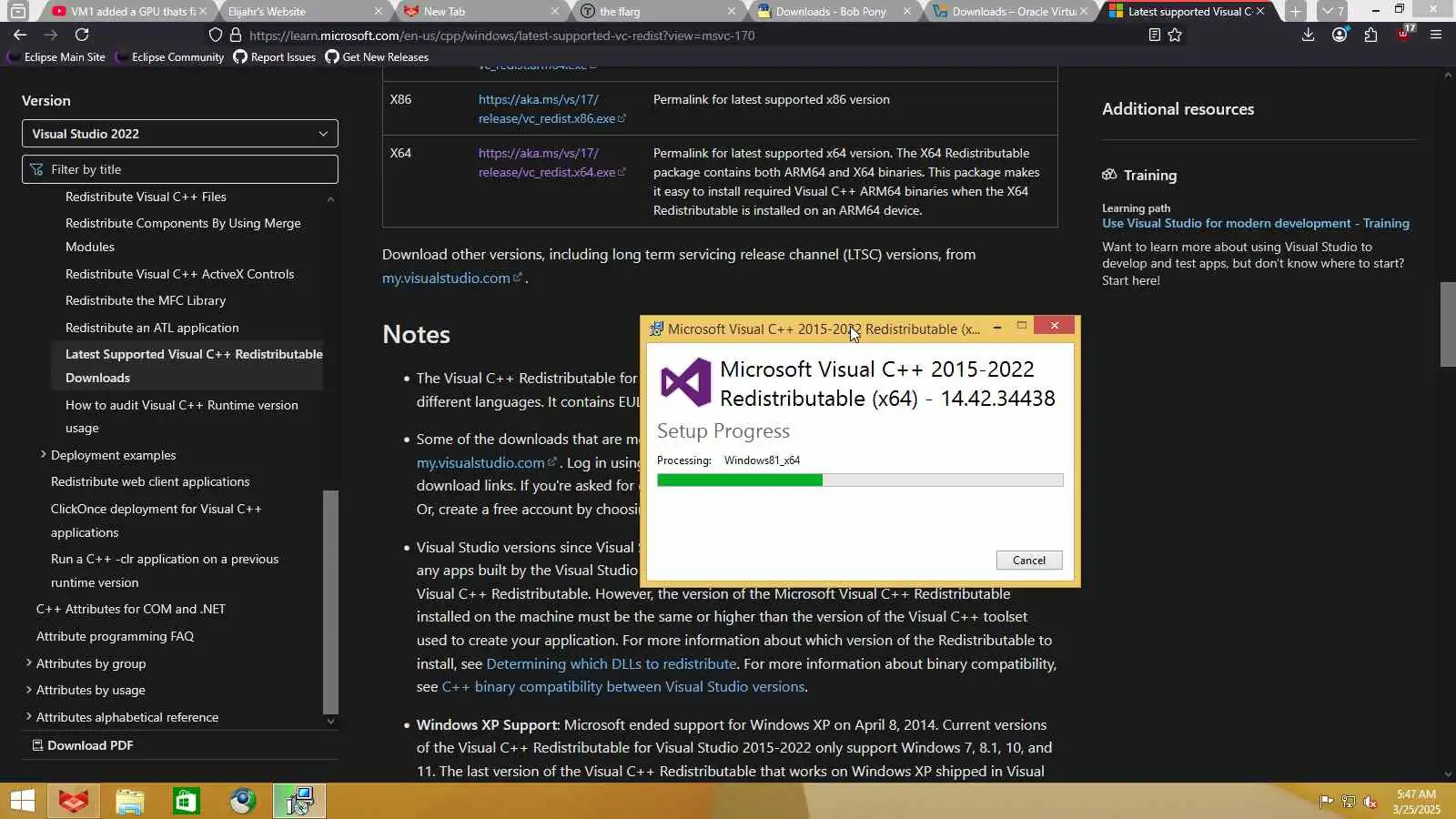Open the x64 vc_redist download link
This screenshot has width=1456, height=819.
coord(551,163)
